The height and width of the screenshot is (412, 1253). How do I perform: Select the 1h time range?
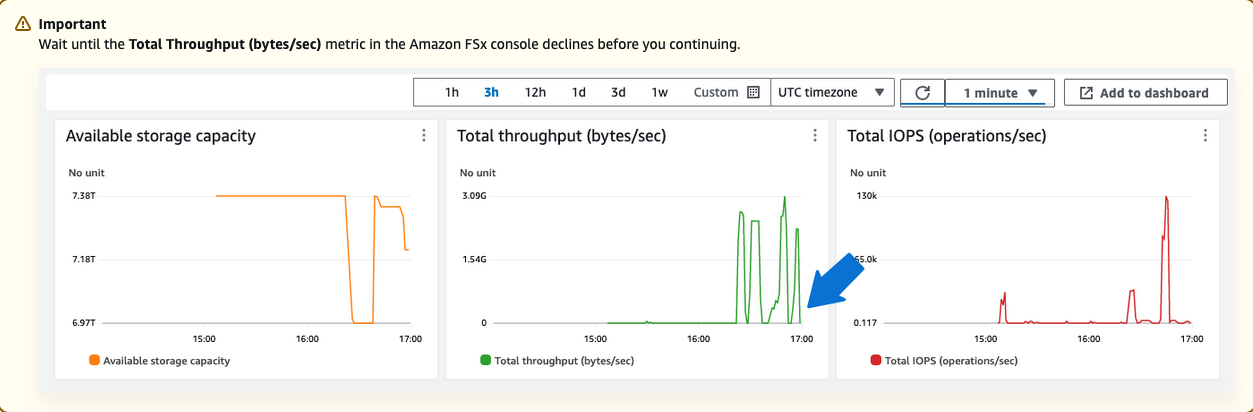(452, 93)
